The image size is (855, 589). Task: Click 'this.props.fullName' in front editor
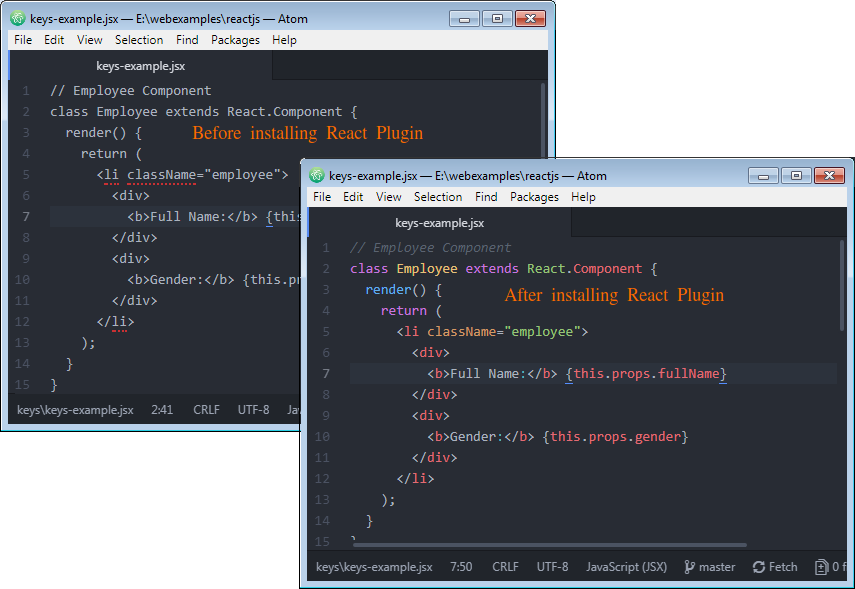[x=647, y=374]
